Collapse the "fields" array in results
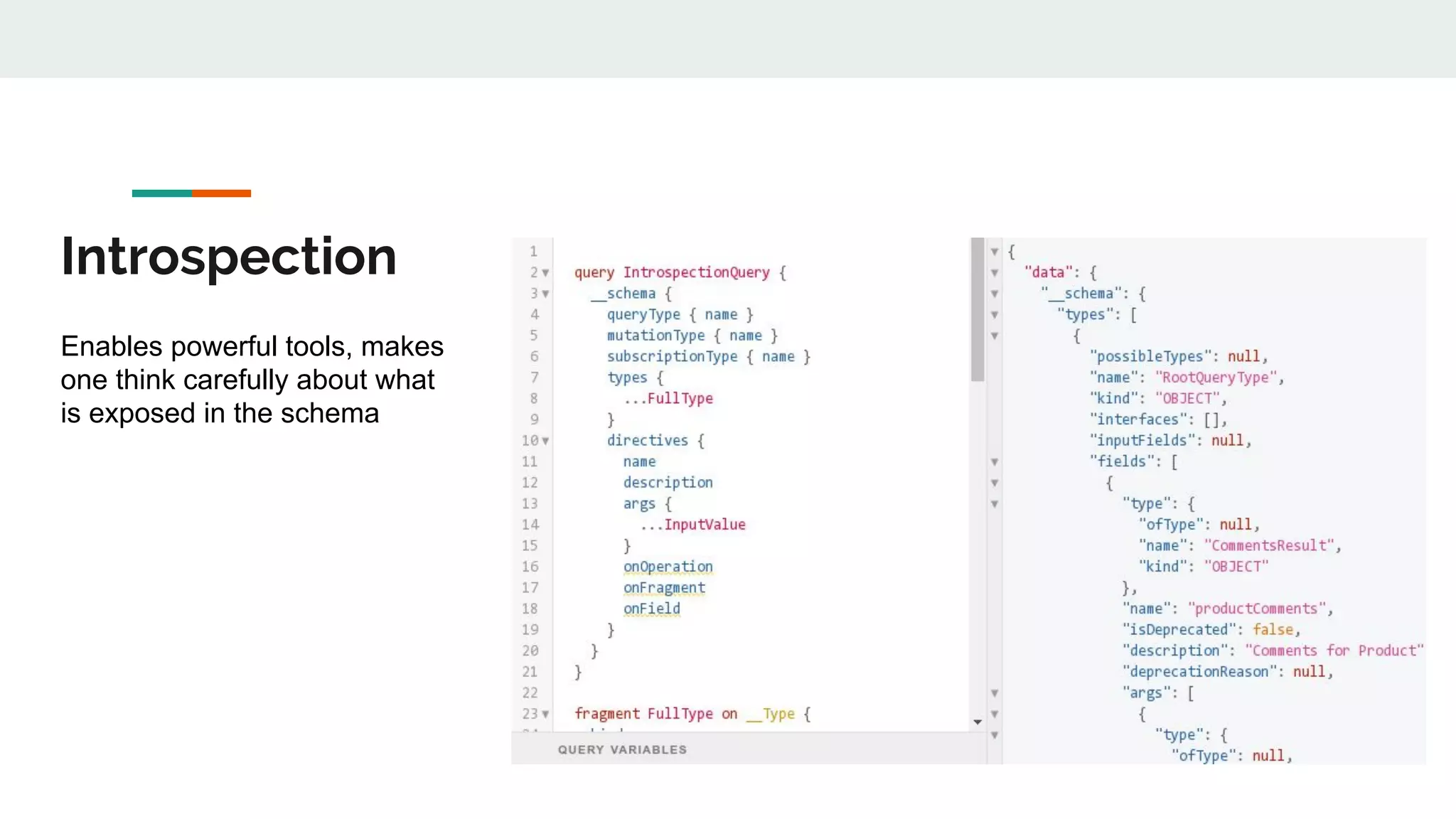This screenshot has width=1456, height=819. click(x=995, y=462)
